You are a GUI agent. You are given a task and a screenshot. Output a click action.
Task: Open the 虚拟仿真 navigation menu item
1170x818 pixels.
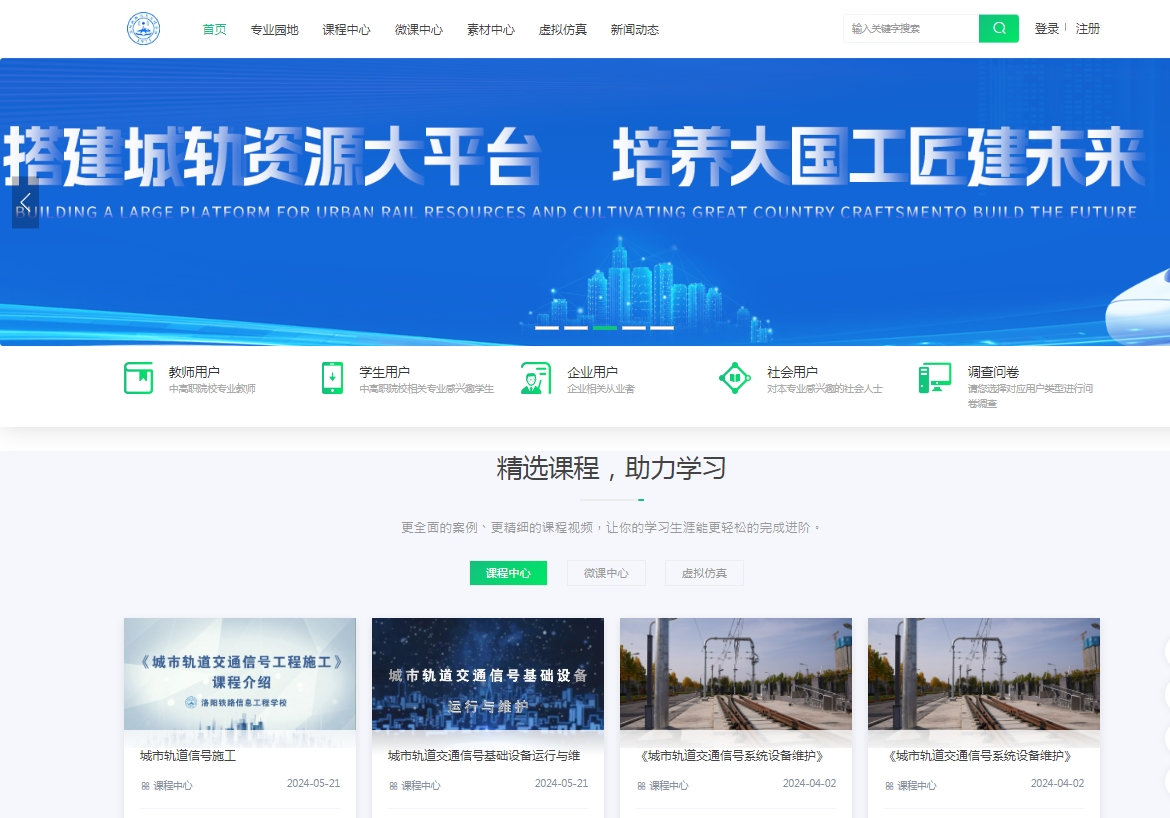(563, 30)
